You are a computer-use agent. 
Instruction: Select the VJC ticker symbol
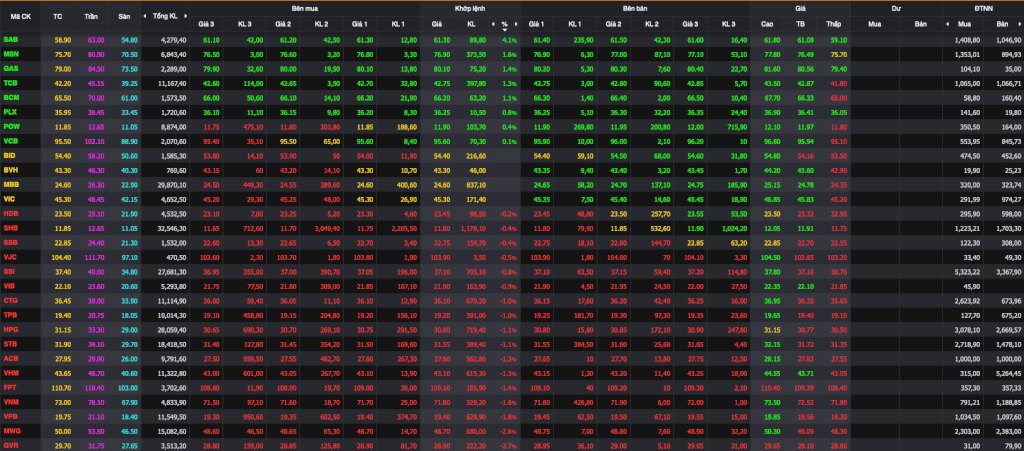click(10, 257)
